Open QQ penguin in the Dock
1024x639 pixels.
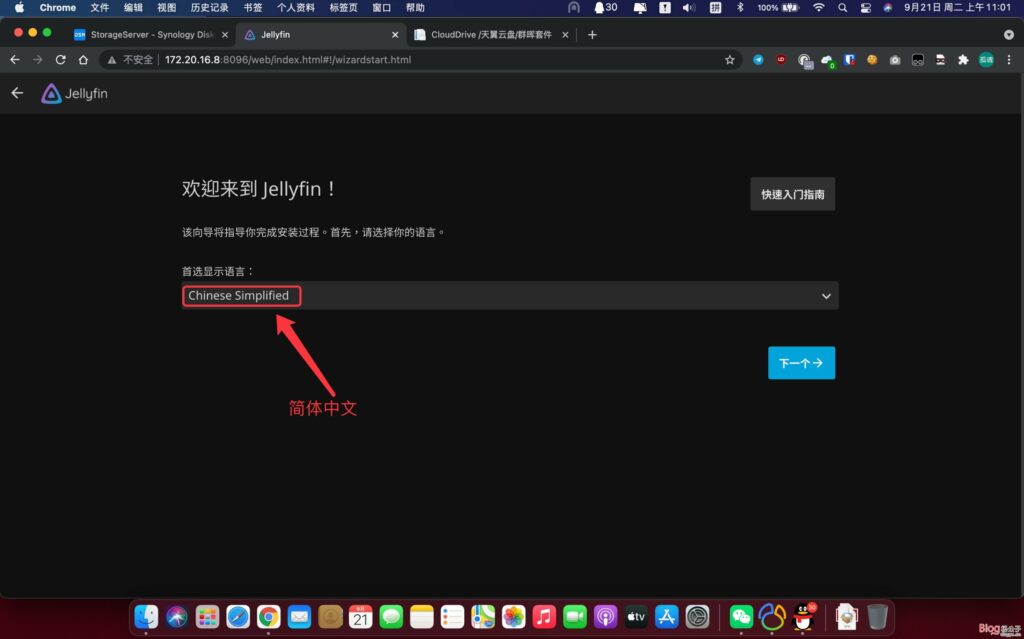[803, 616]
